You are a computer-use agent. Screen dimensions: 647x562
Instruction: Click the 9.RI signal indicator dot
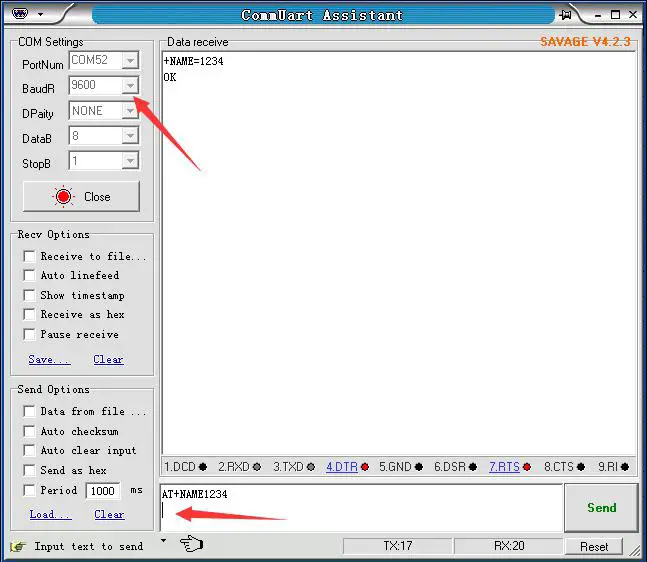(x=625, y=467)
